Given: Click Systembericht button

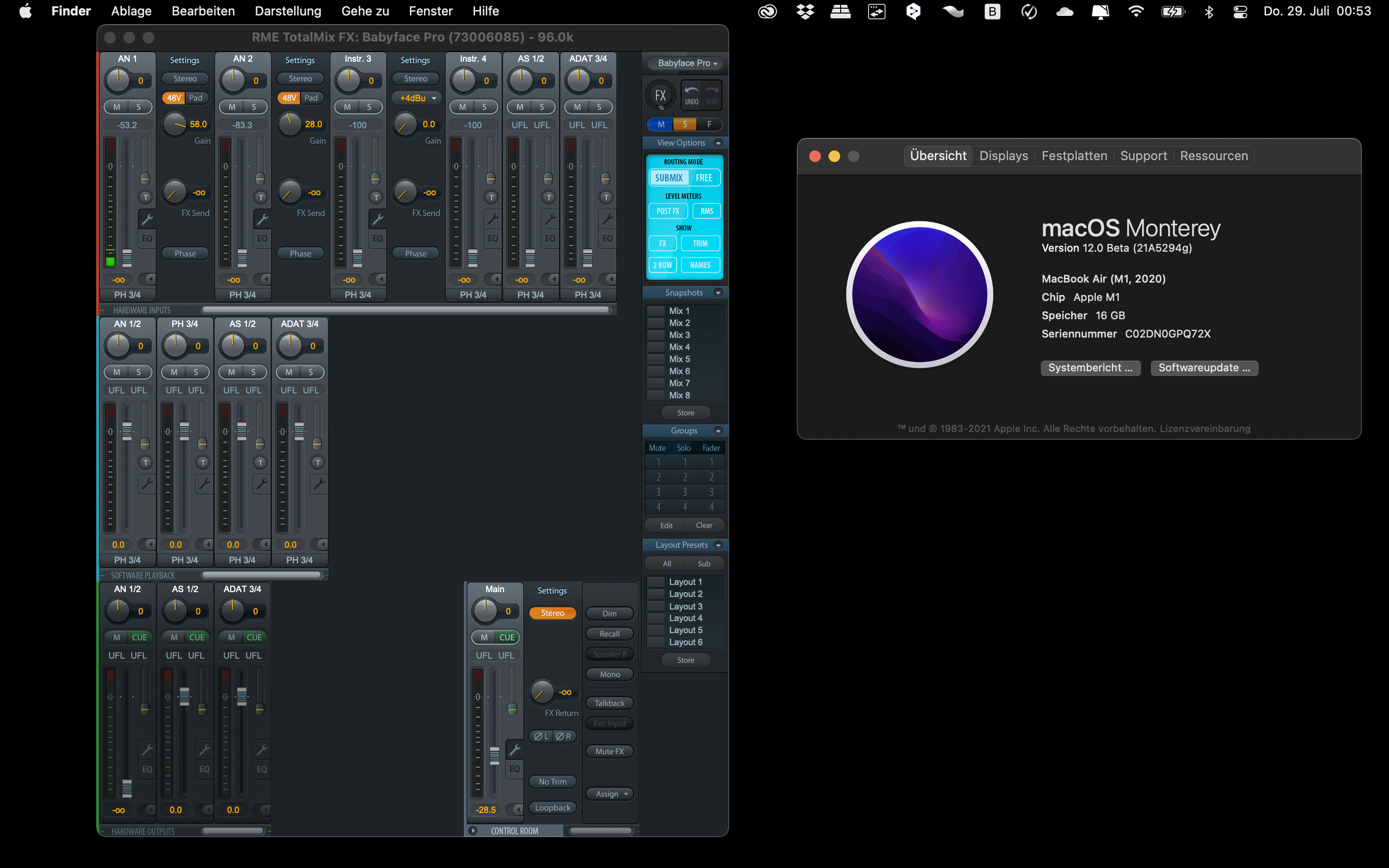Looking at the screenshot, I should click(1090, 368).
